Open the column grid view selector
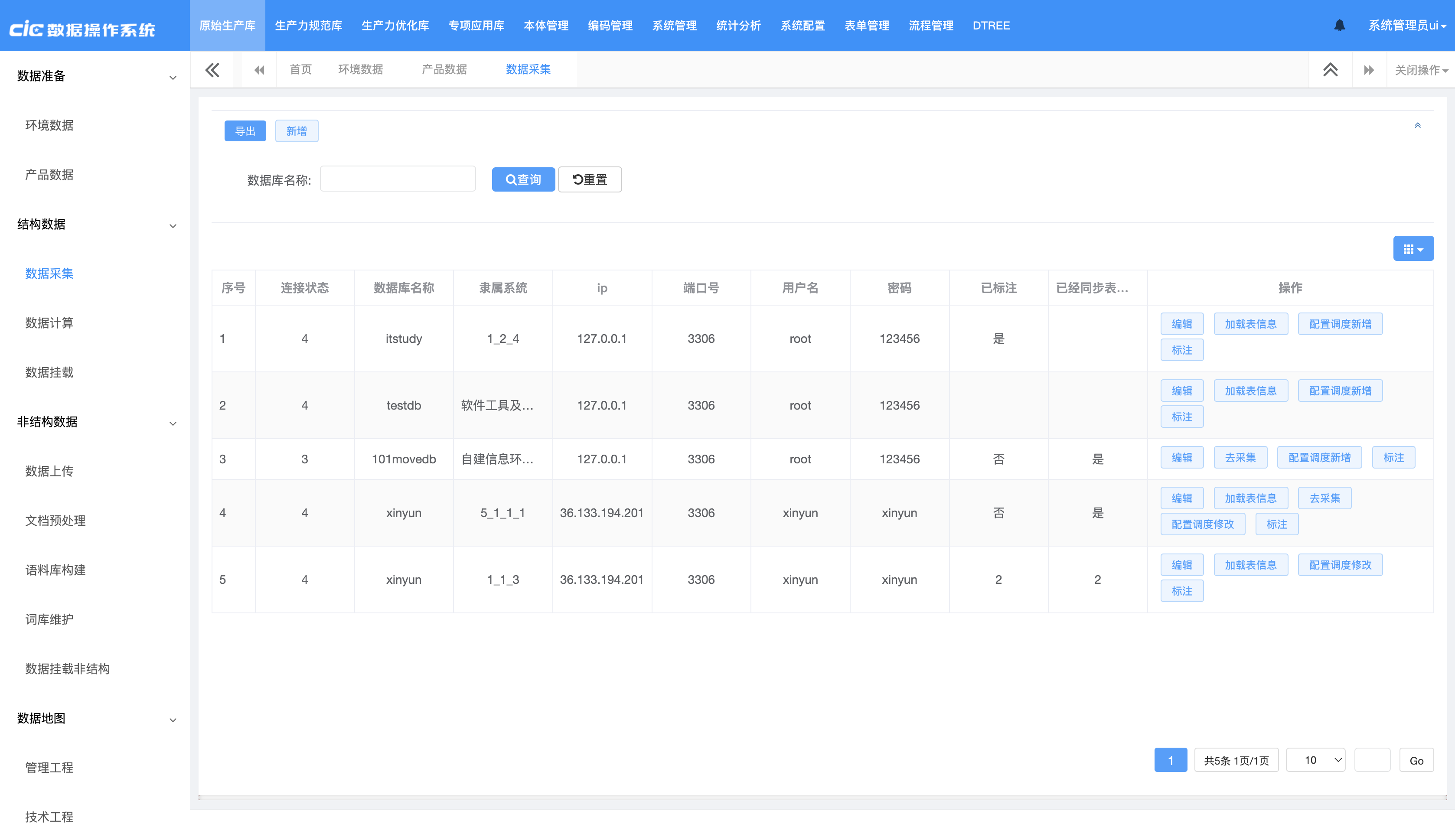This screenshot has height=840, width=1455. pyautogui.click(x=1413, y=249)
